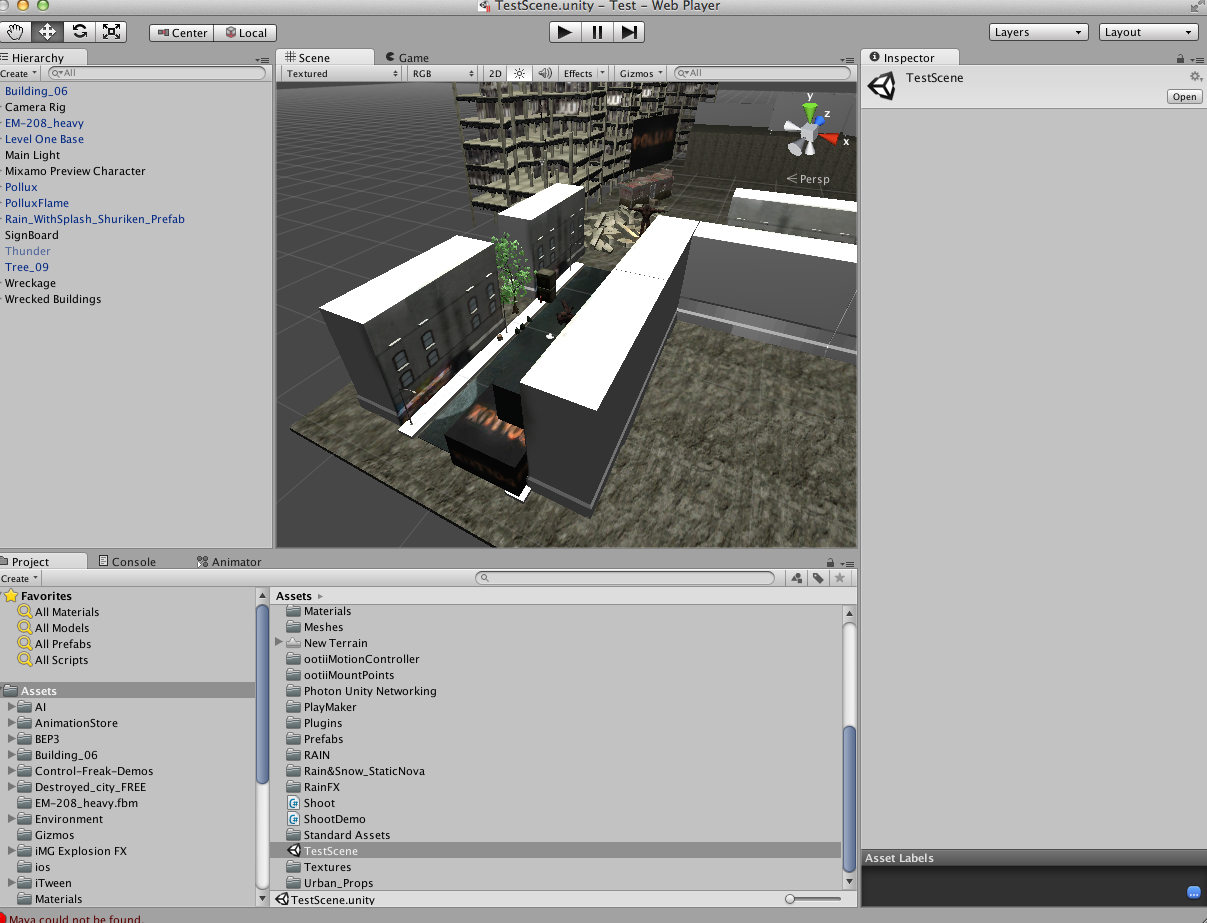Toggle Center pivot mode button
The height and width of the screenshot is (923, 1207).
pos(182,33)
